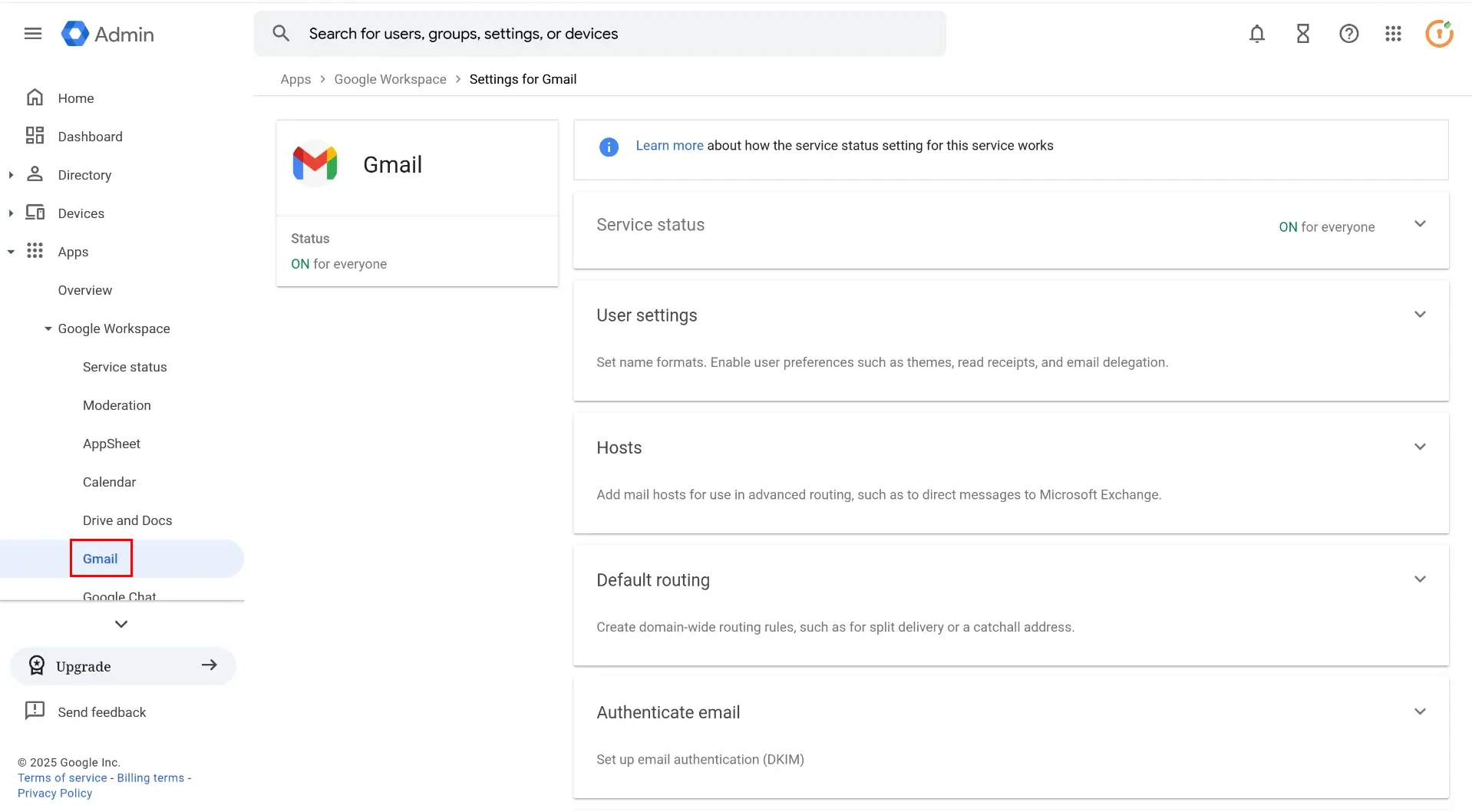The width and height of the screenshot is (1472, 812).
Task: Open notifications bell
Action: [x=1256, y=34]
